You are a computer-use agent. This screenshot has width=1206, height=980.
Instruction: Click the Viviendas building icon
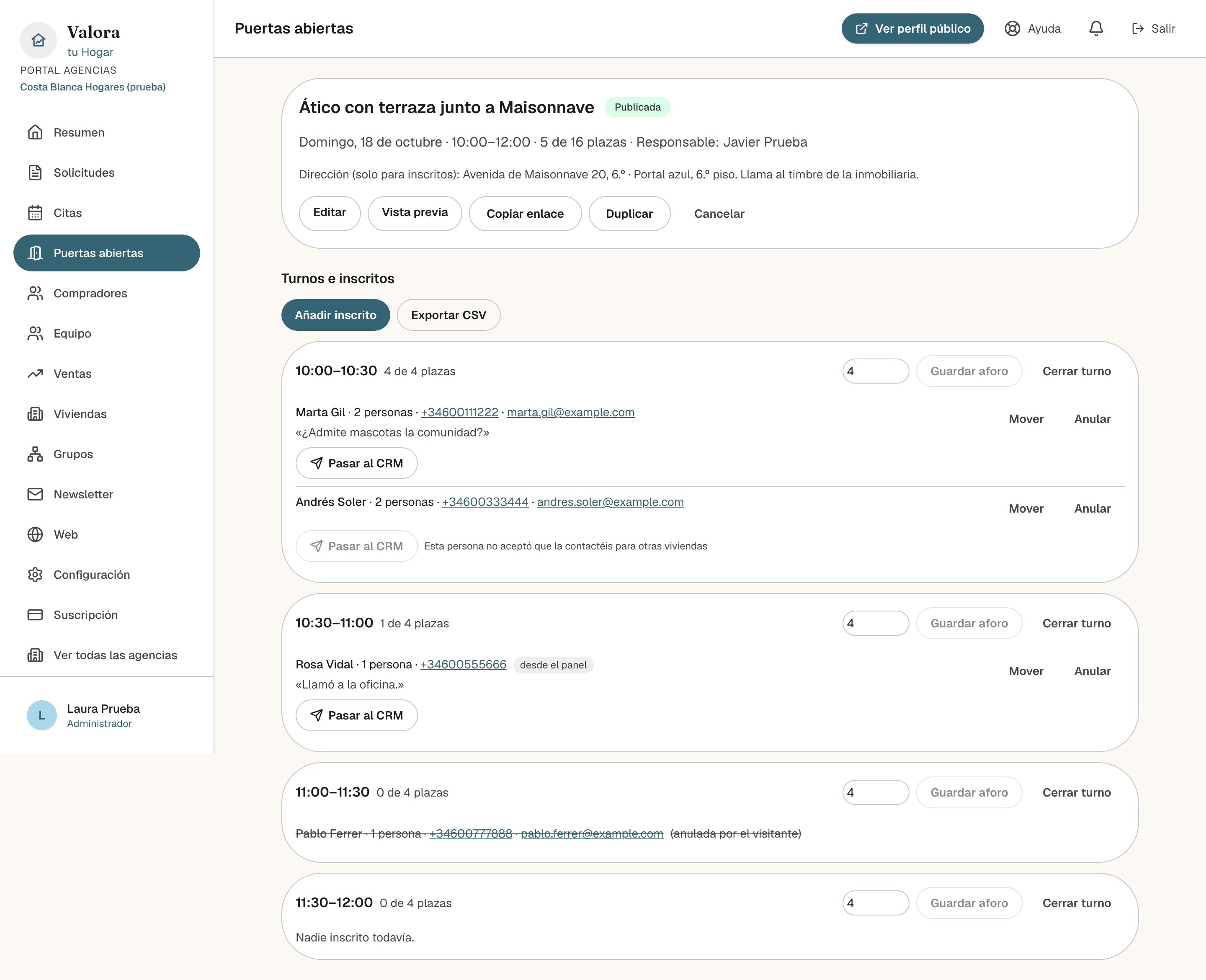(35, 414)
